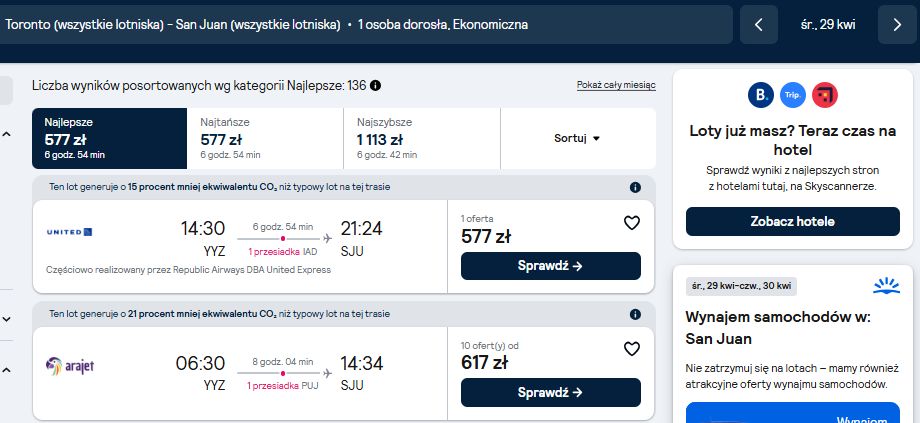Screen dimensions: 920x423
Task: Go to previous day with left arrow
Action: 759,25
